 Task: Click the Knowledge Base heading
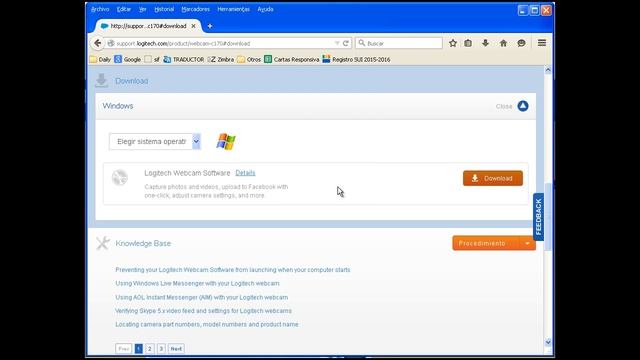click(x=143, y=243)
